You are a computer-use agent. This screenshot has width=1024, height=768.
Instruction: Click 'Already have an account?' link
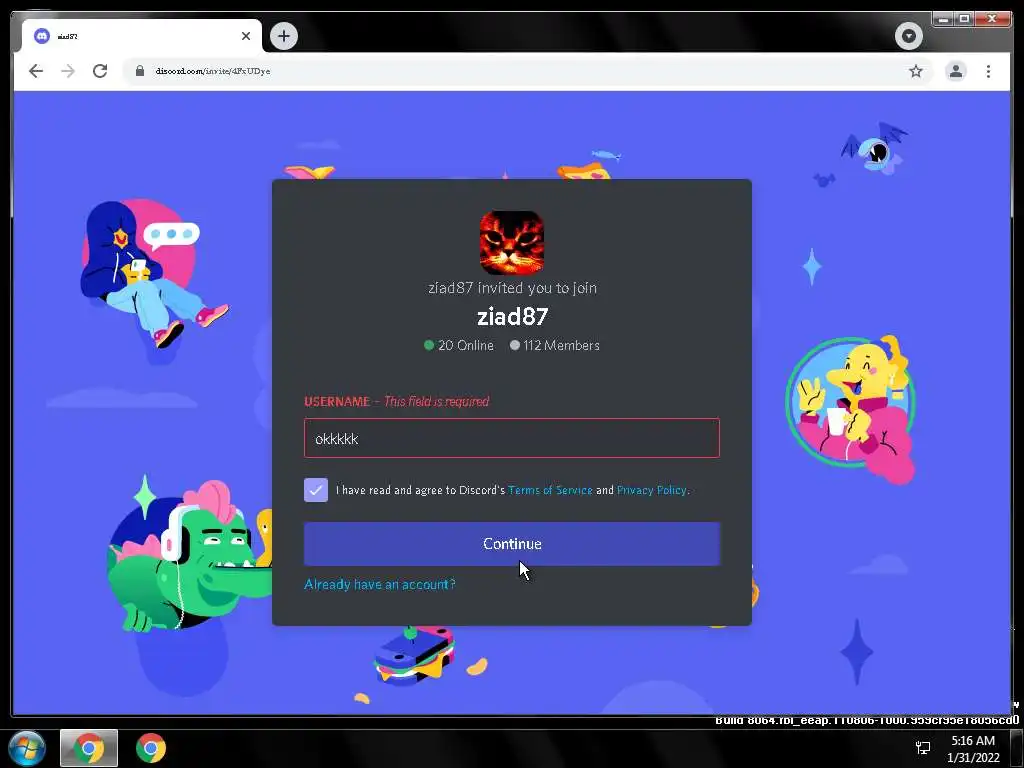[379, 584]
